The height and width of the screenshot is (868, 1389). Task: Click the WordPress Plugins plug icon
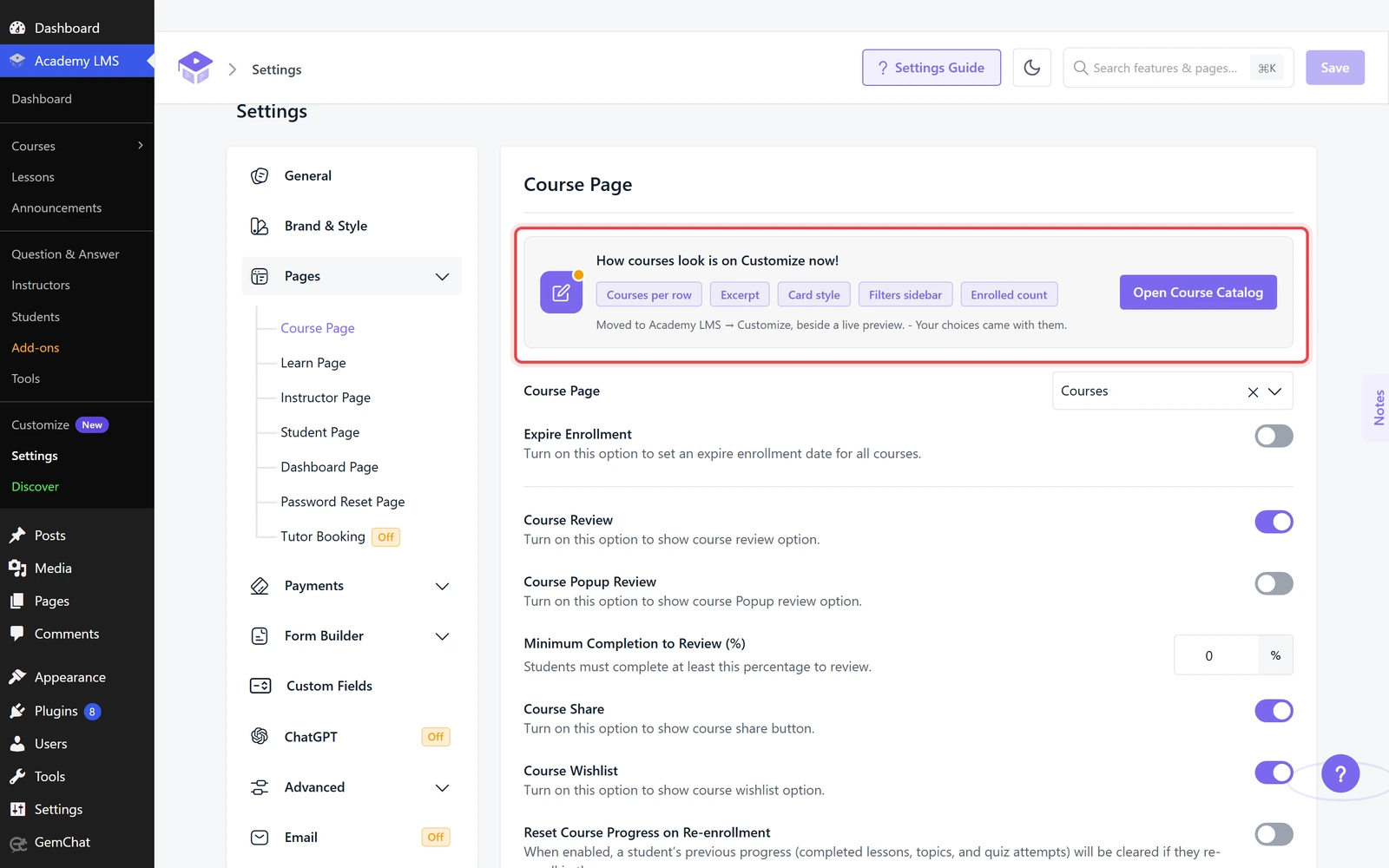coord(17,711)
